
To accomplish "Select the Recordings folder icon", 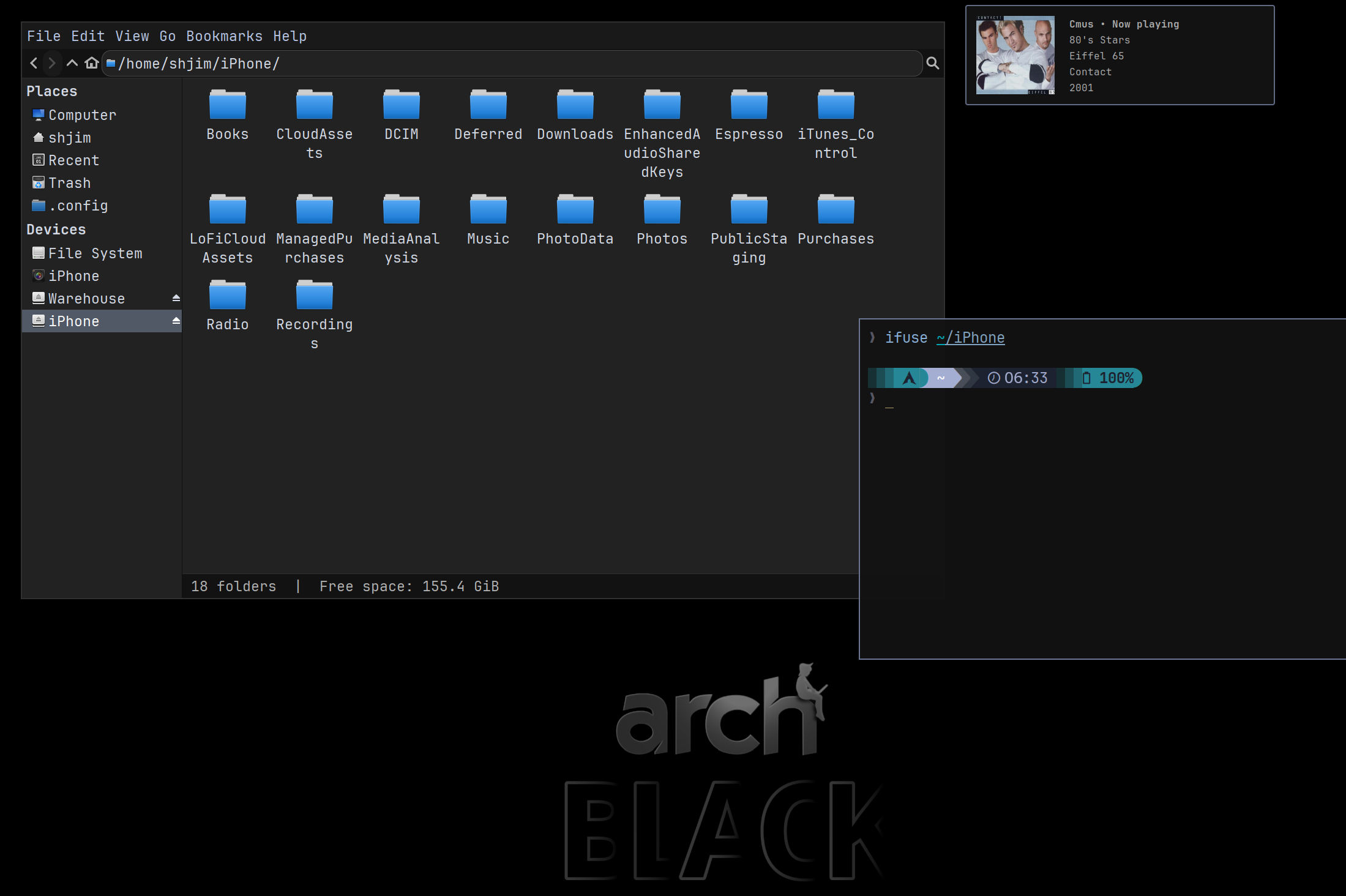I will point(314,294).
